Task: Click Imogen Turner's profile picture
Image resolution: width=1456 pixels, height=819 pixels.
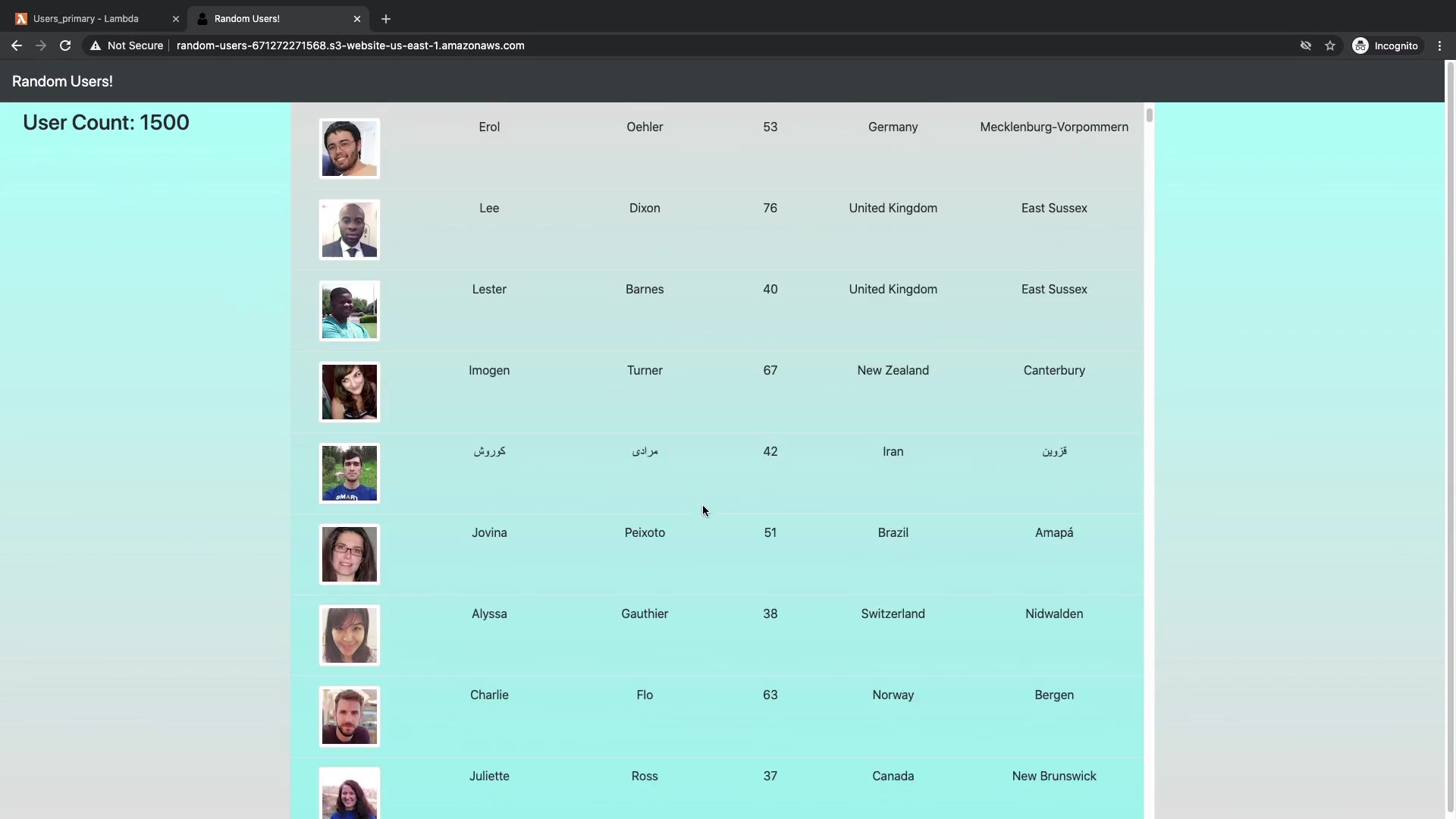Action: tap(349, 392)
